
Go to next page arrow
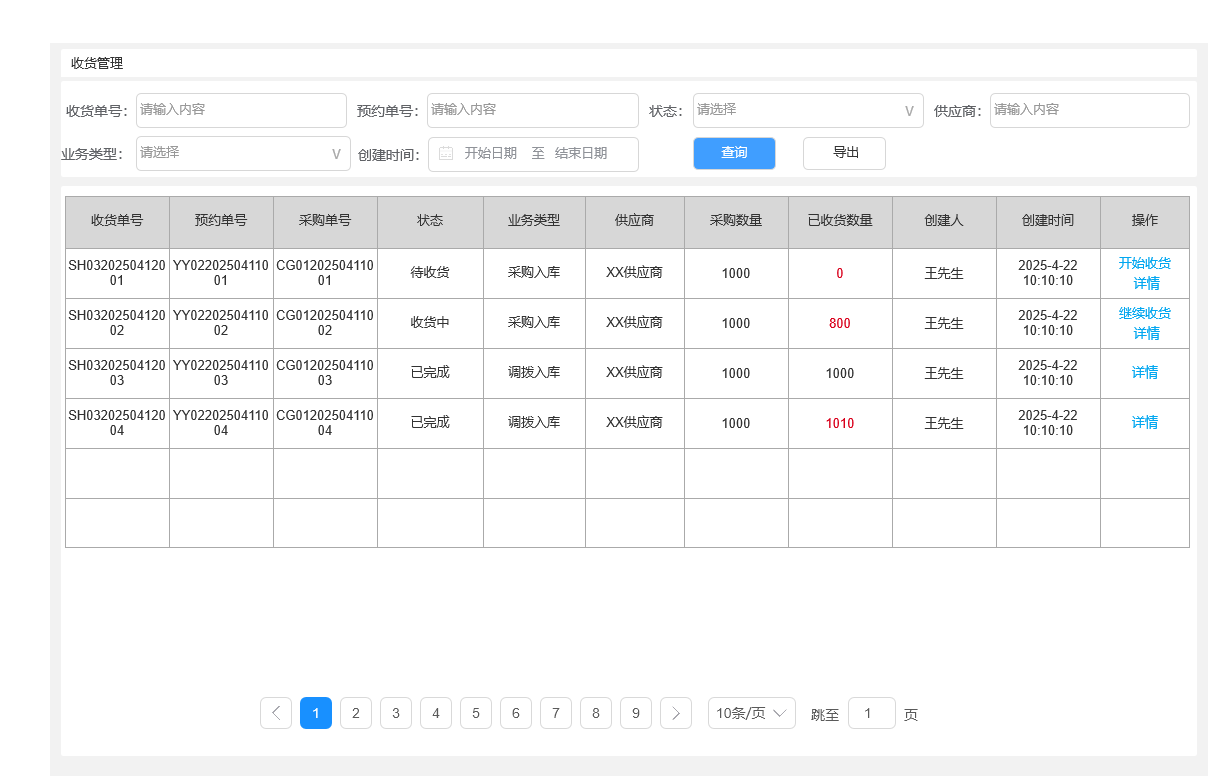[x=676, y=713]
